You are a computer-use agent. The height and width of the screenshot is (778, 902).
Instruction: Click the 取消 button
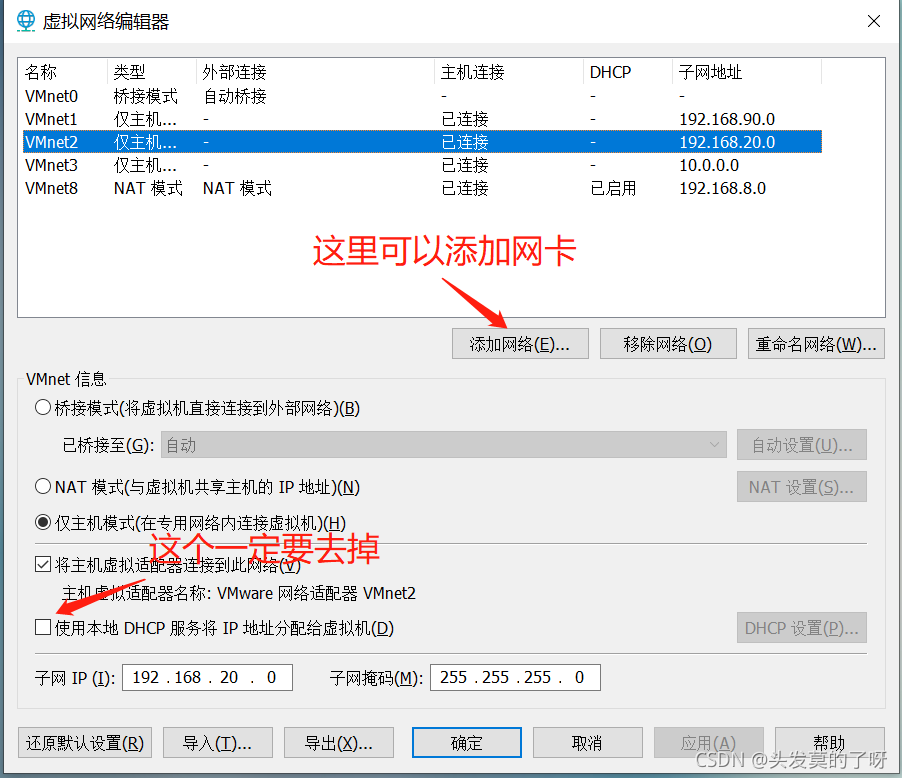point(587,743)
